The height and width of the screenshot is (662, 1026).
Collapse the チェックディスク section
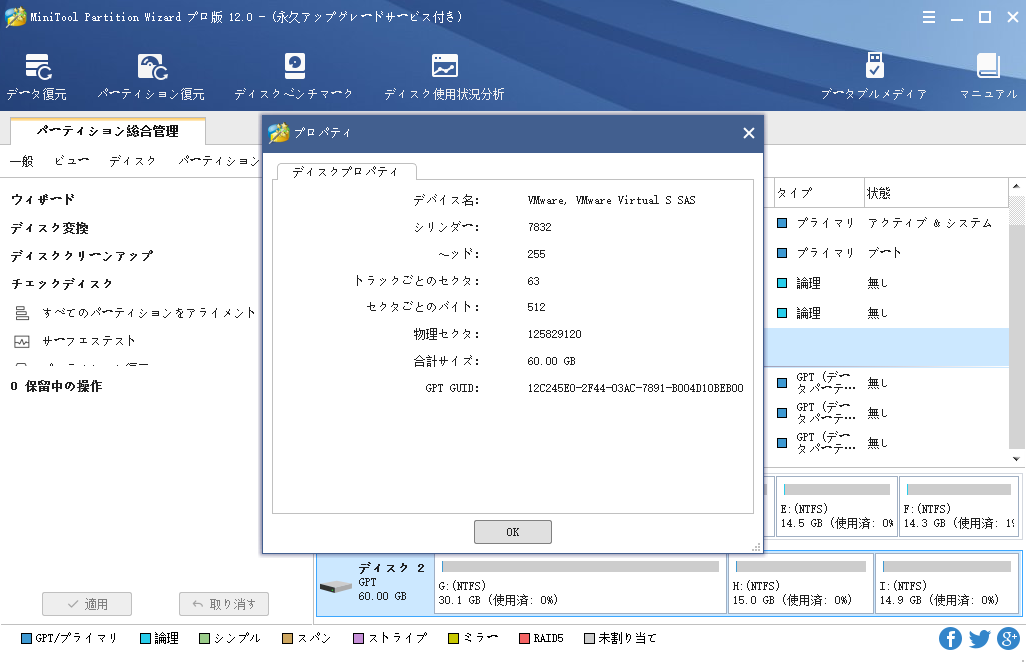click(62, 284)
